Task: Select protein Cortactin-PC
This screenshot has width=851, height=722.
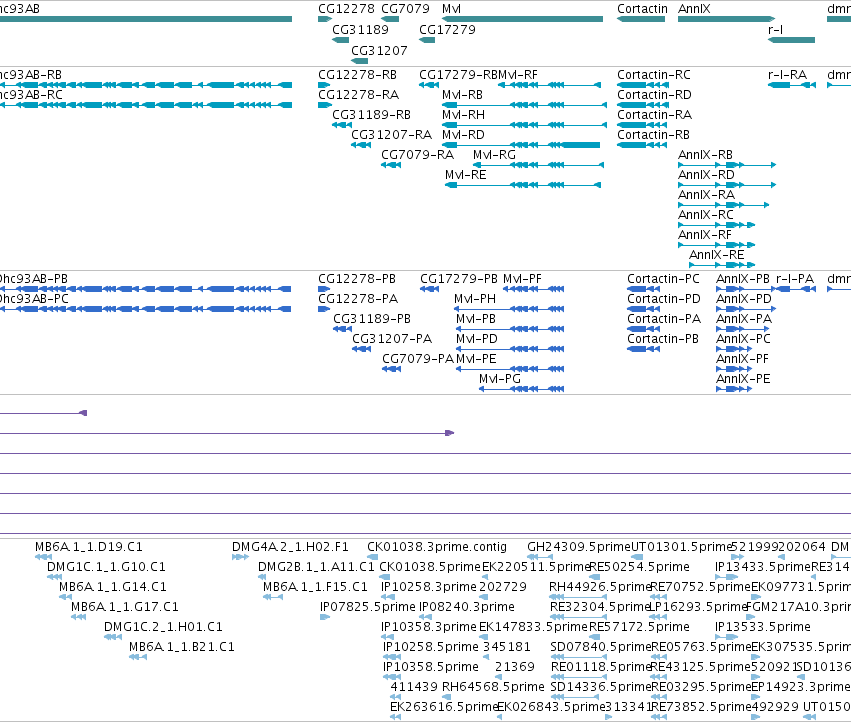Action: [644, 289]
